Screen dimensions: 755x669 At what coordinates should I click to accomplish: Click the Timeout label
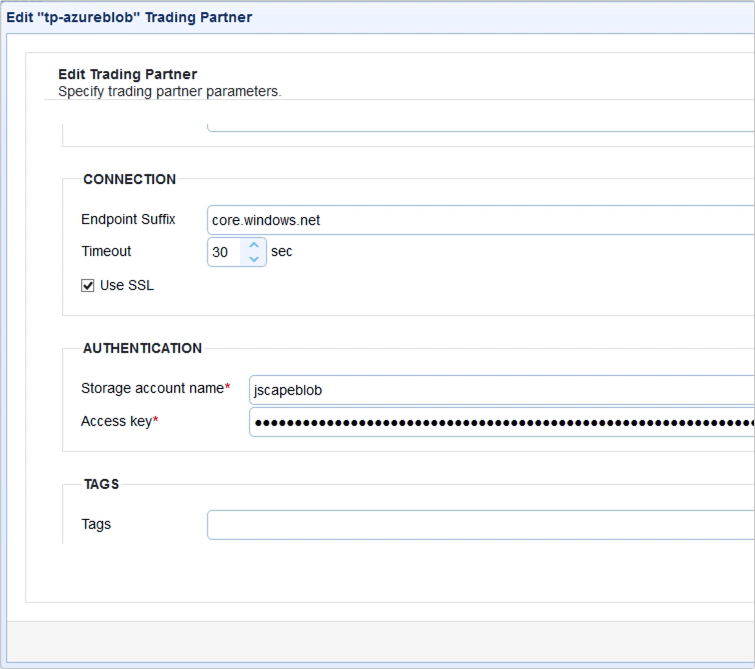(x=106, y=251)
